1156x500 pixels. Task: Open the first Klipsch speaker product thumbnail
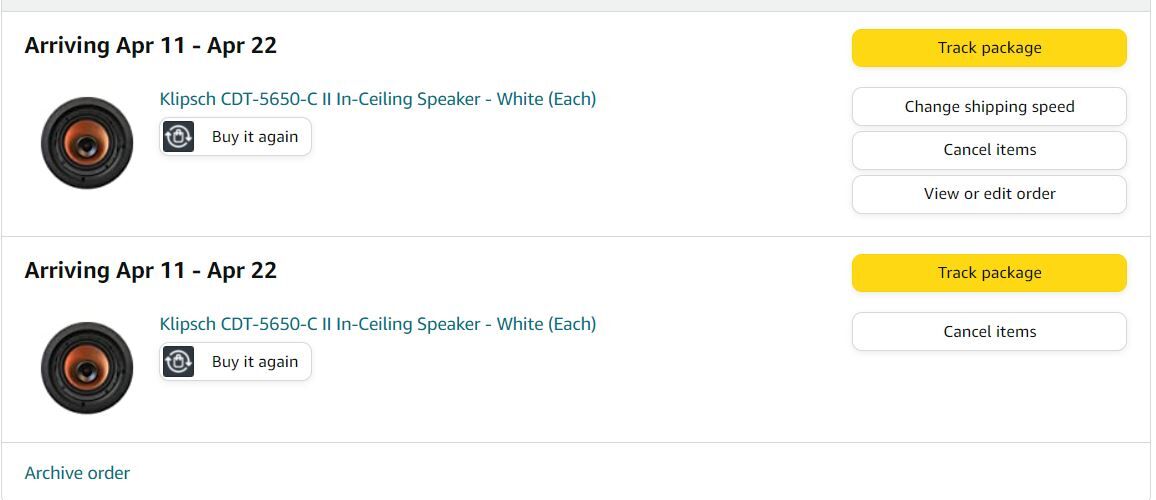point(87,143)
